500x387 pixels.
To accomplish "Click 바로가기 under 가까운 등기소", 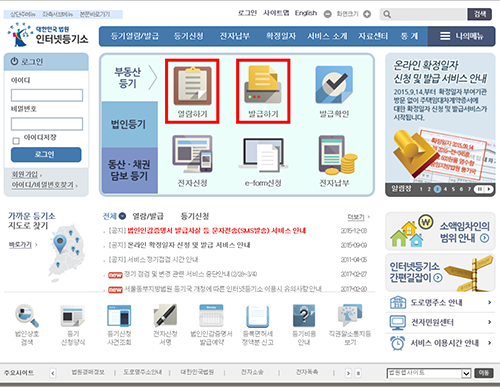I will click(20, 245).
